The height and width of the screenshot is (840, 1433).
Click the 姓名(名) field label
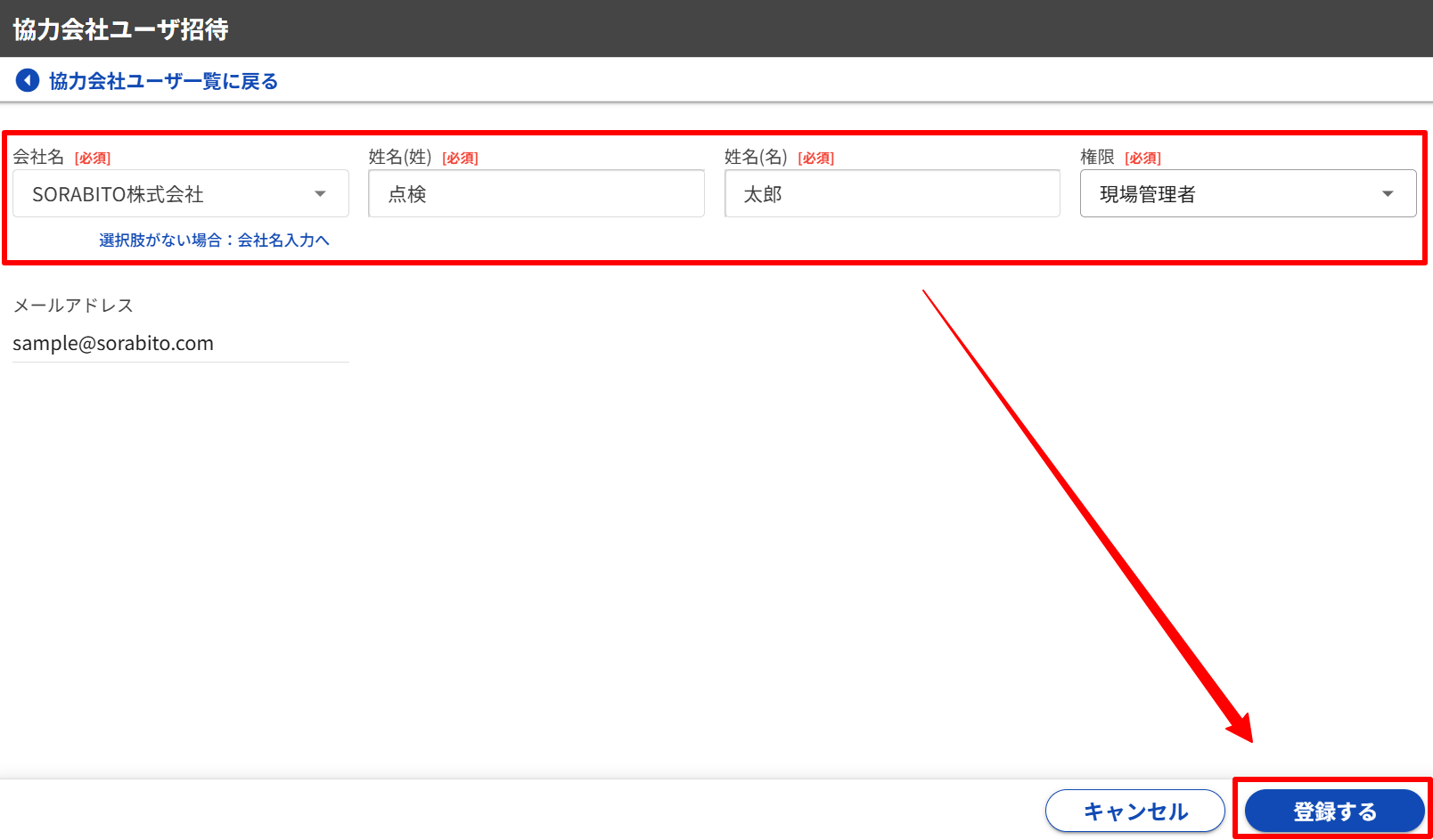coord(756,157)
